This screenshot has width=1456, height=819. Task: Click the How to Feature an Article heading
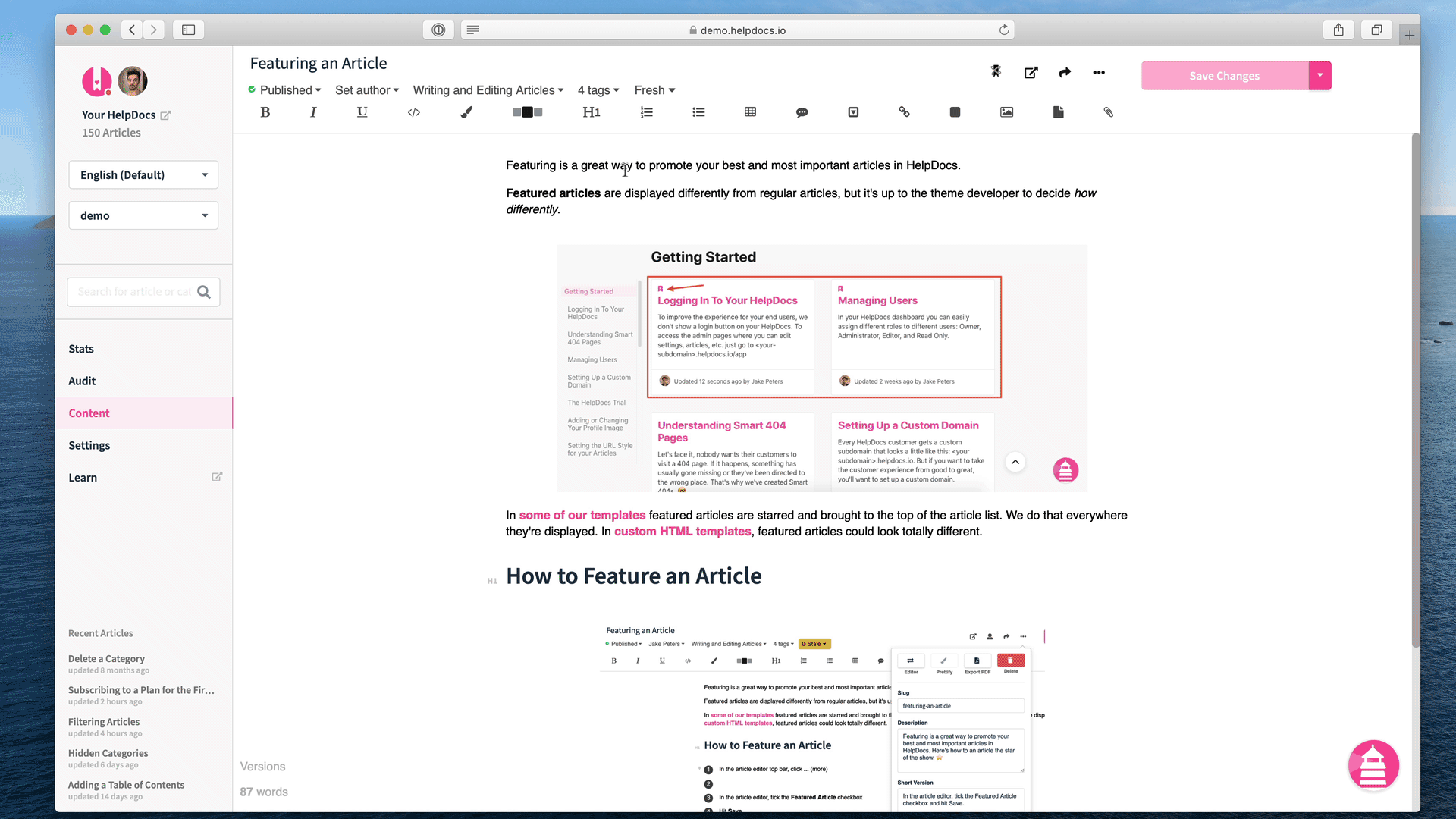point(634,576)
